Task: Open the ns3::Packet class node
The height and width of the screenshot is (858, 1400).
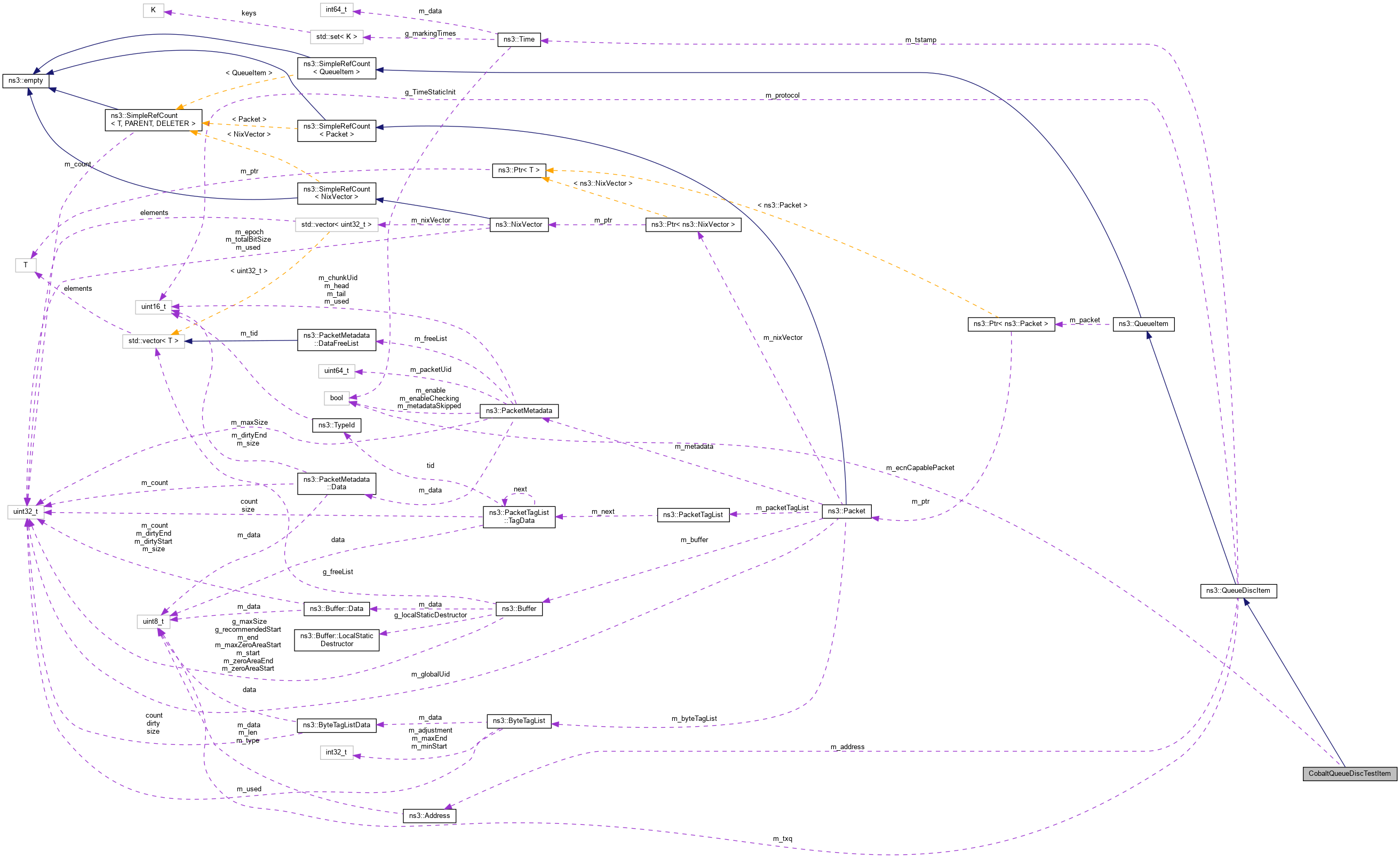Action: (x=848, y=511)
